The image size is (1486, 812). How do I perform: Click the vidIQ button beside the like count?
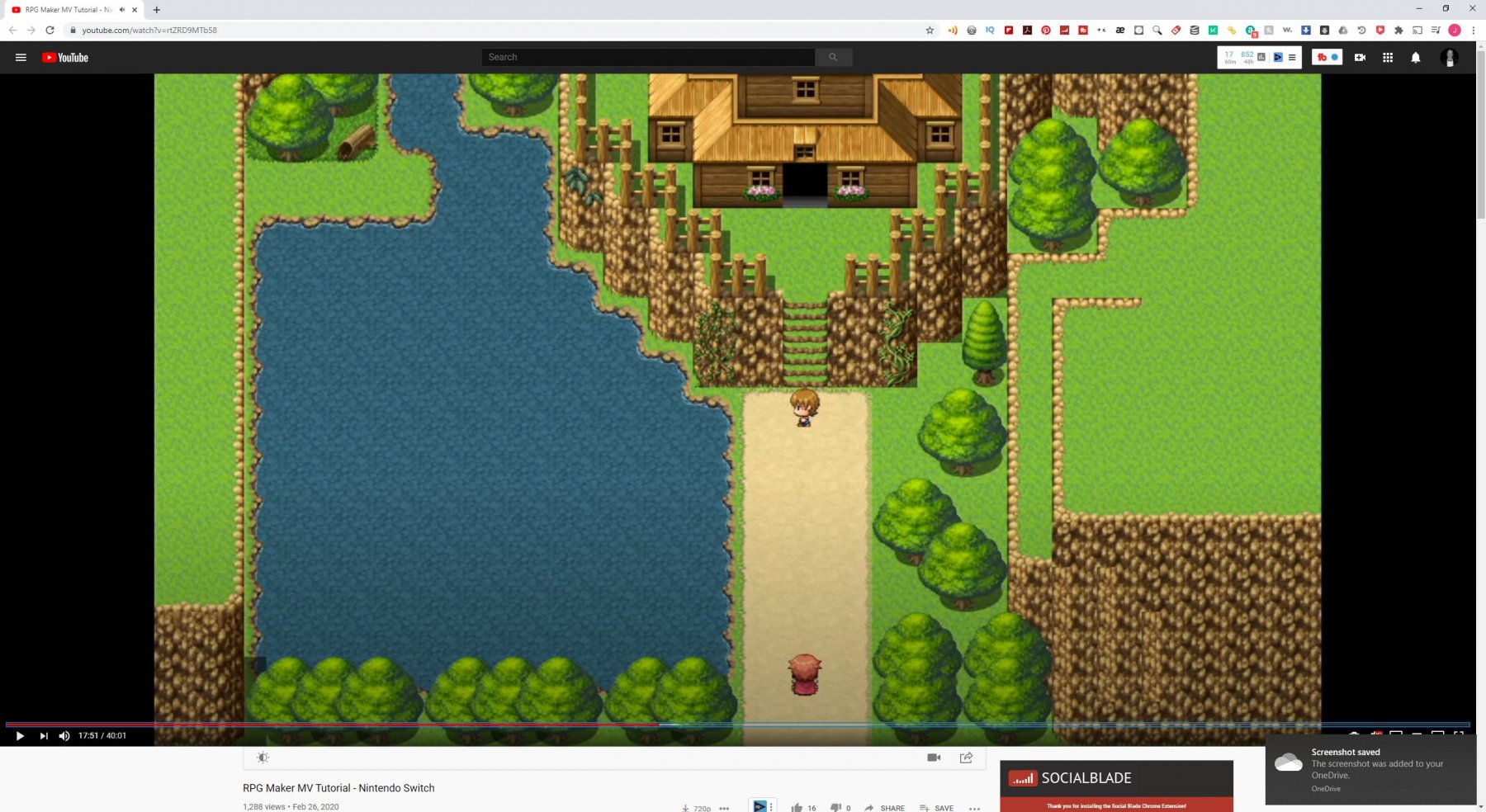[762, 806]
